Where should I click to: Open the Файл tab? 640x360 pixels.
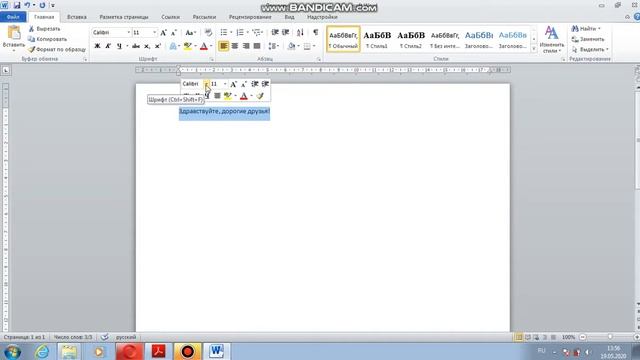tap(13, 17)
